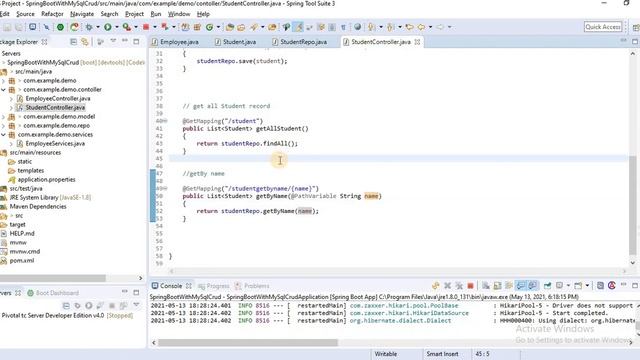Click the Package Explorer horizontal scrollbar
Image resolution: width=640 pixels, height=360 pixels.
pos(53,278)
